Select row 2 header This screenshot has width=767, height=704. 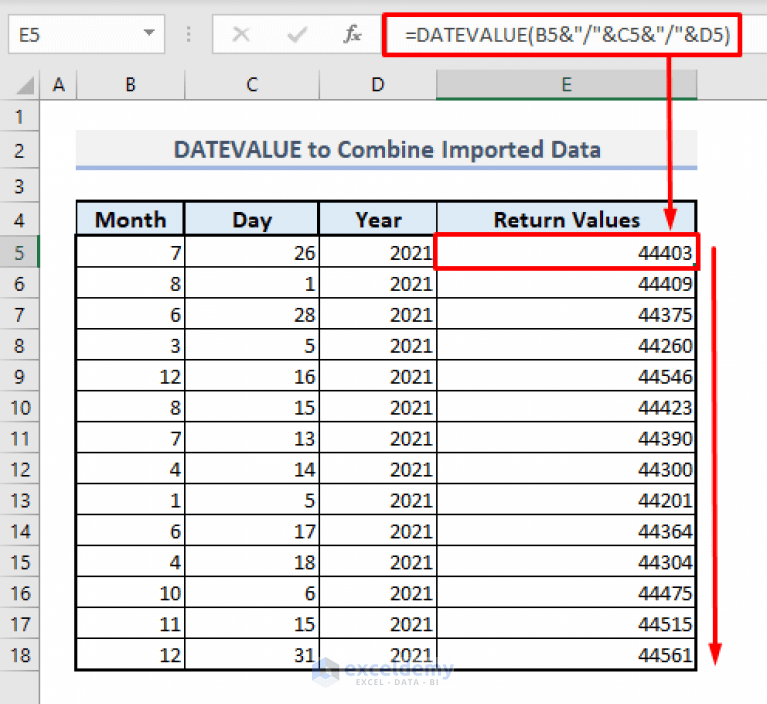point(19,150)
